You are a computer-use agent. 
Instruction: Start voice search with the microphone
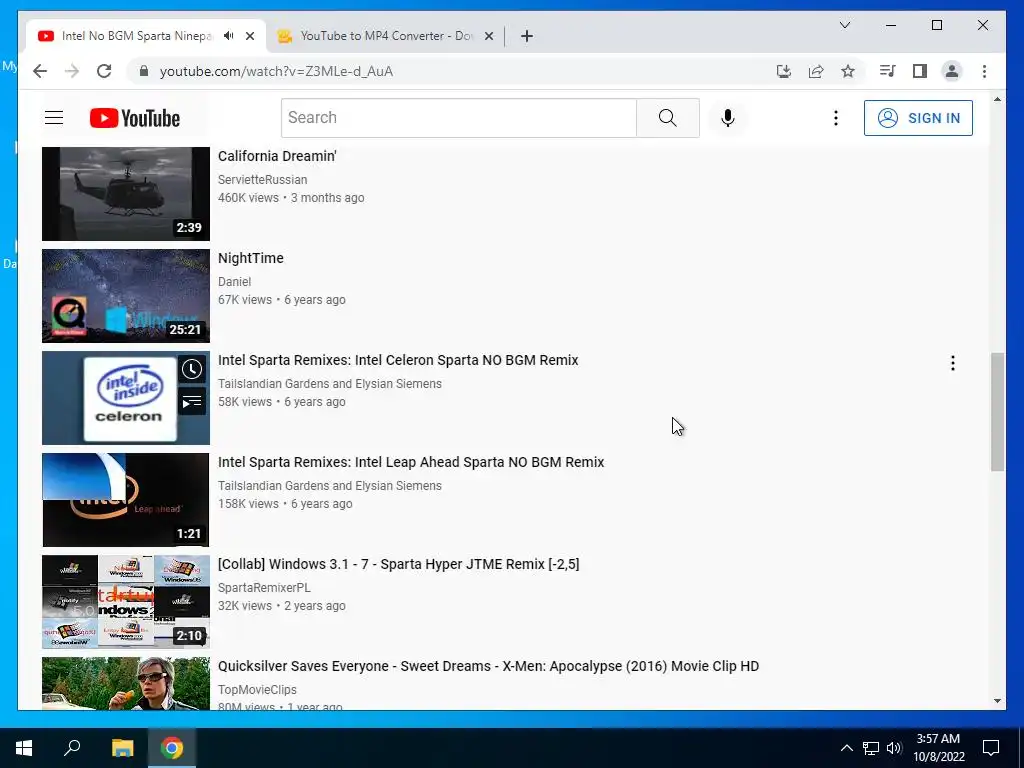coord(728,118)
